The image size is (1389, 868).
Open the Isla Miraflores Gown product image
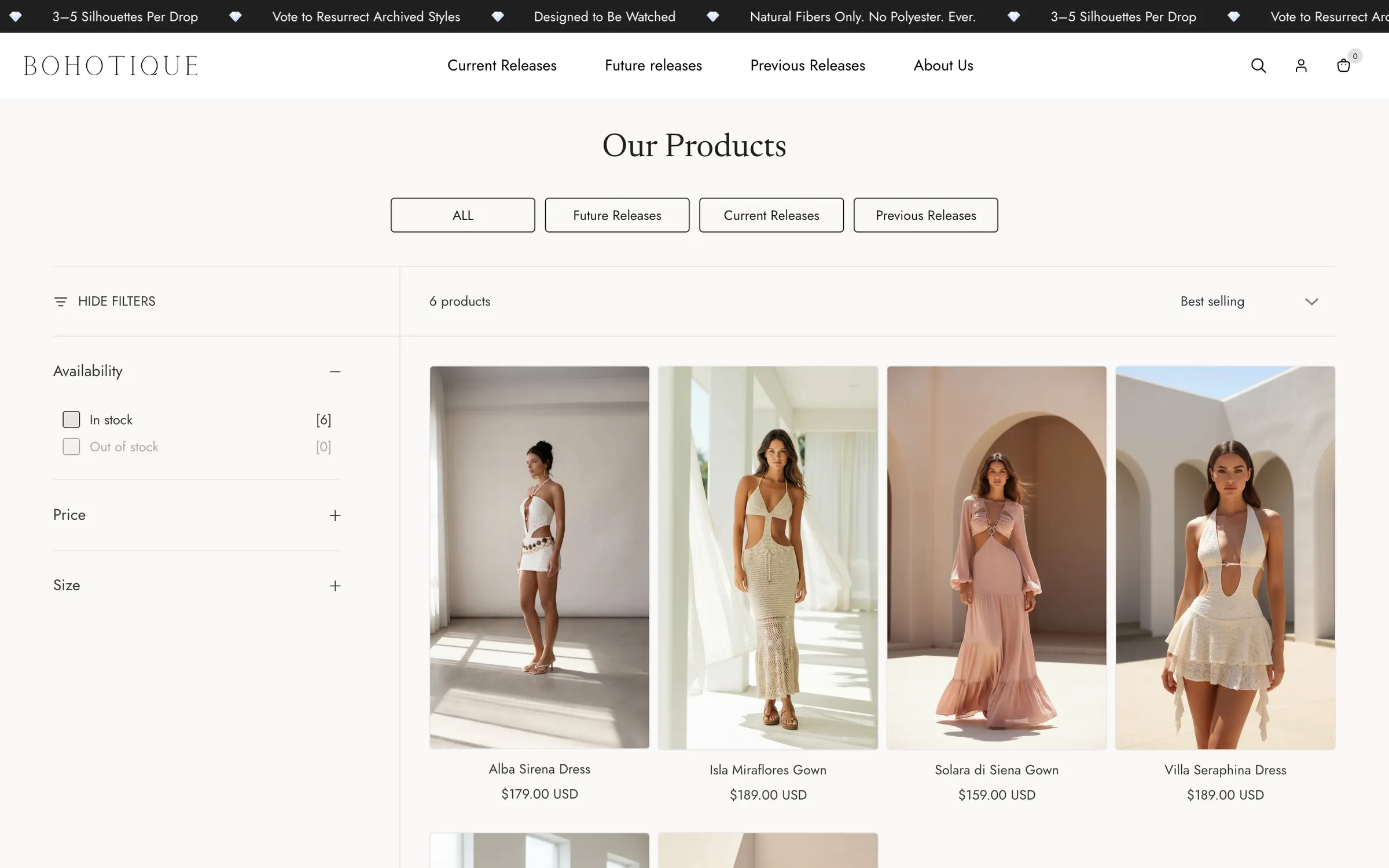pos(768,558)
